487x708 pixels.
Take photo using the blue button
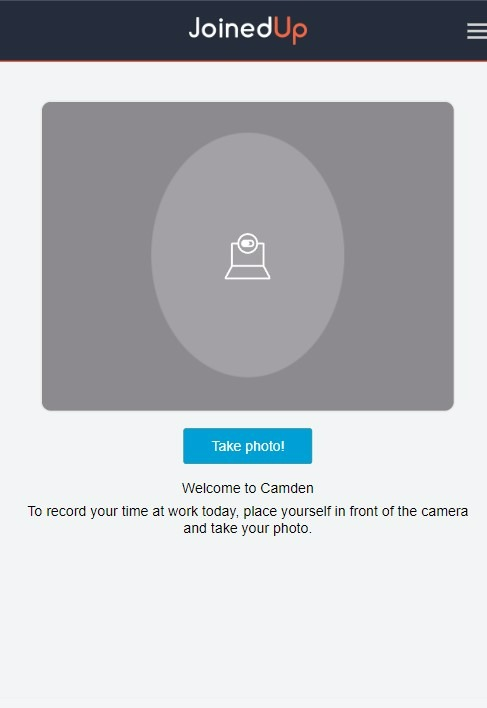click(247, 446)
